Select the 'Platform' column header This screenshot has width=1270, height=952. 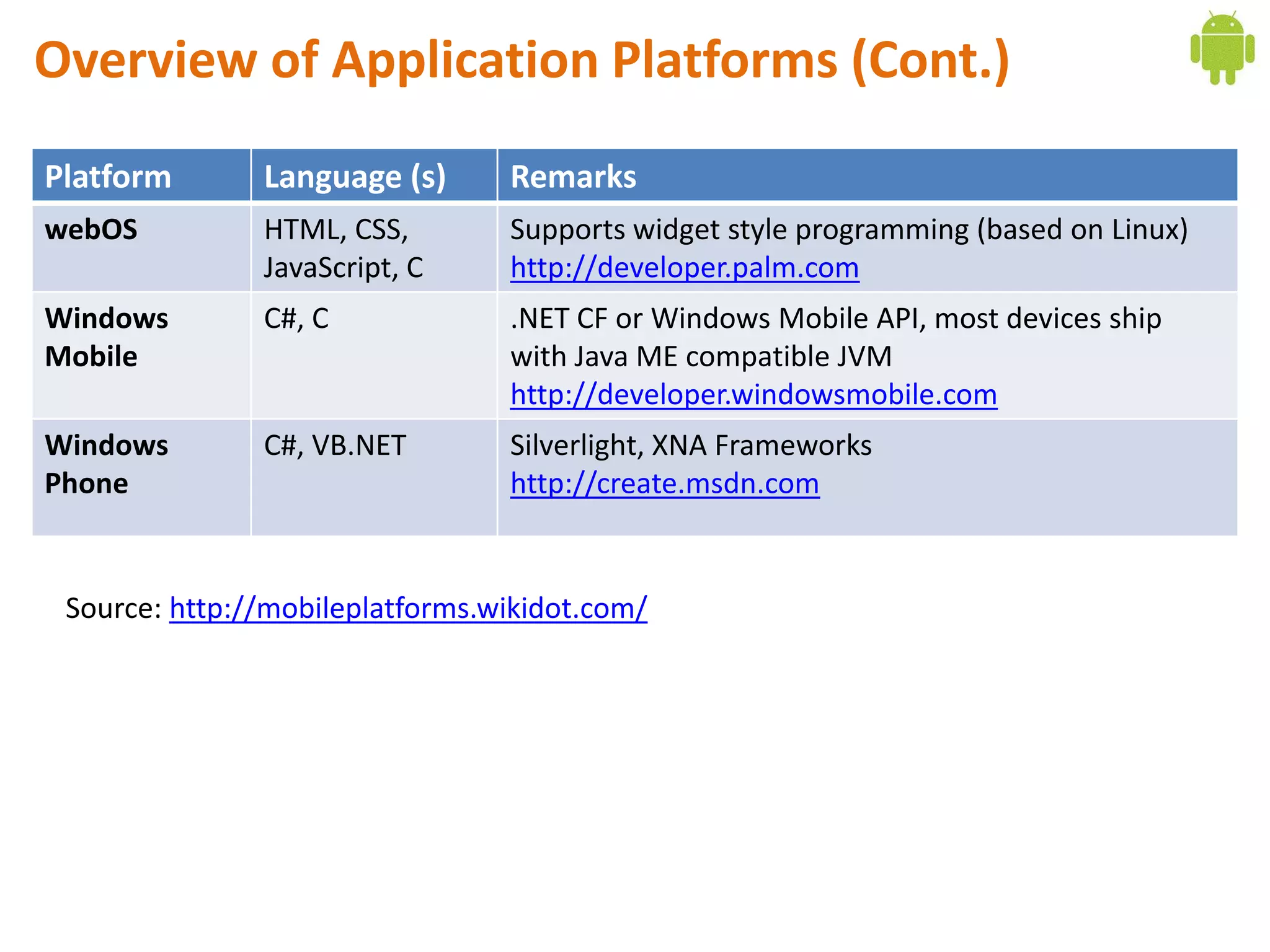point(141,175)
